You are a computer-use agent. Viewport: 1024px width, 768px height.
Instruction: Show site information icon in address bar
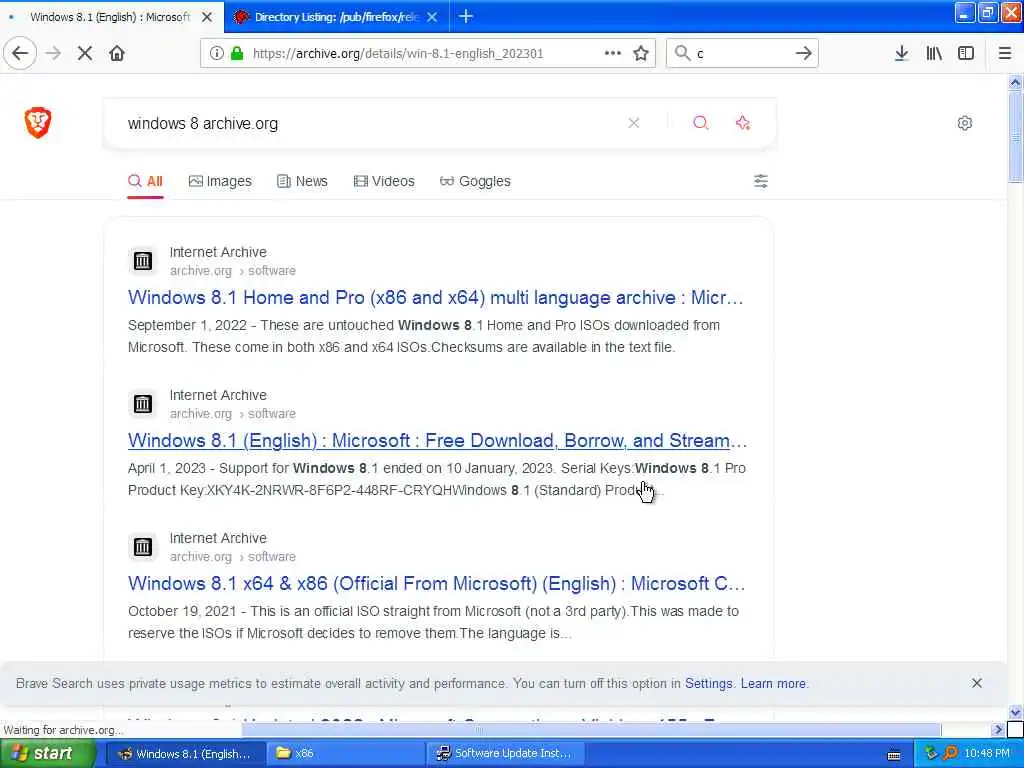[216, 53]
